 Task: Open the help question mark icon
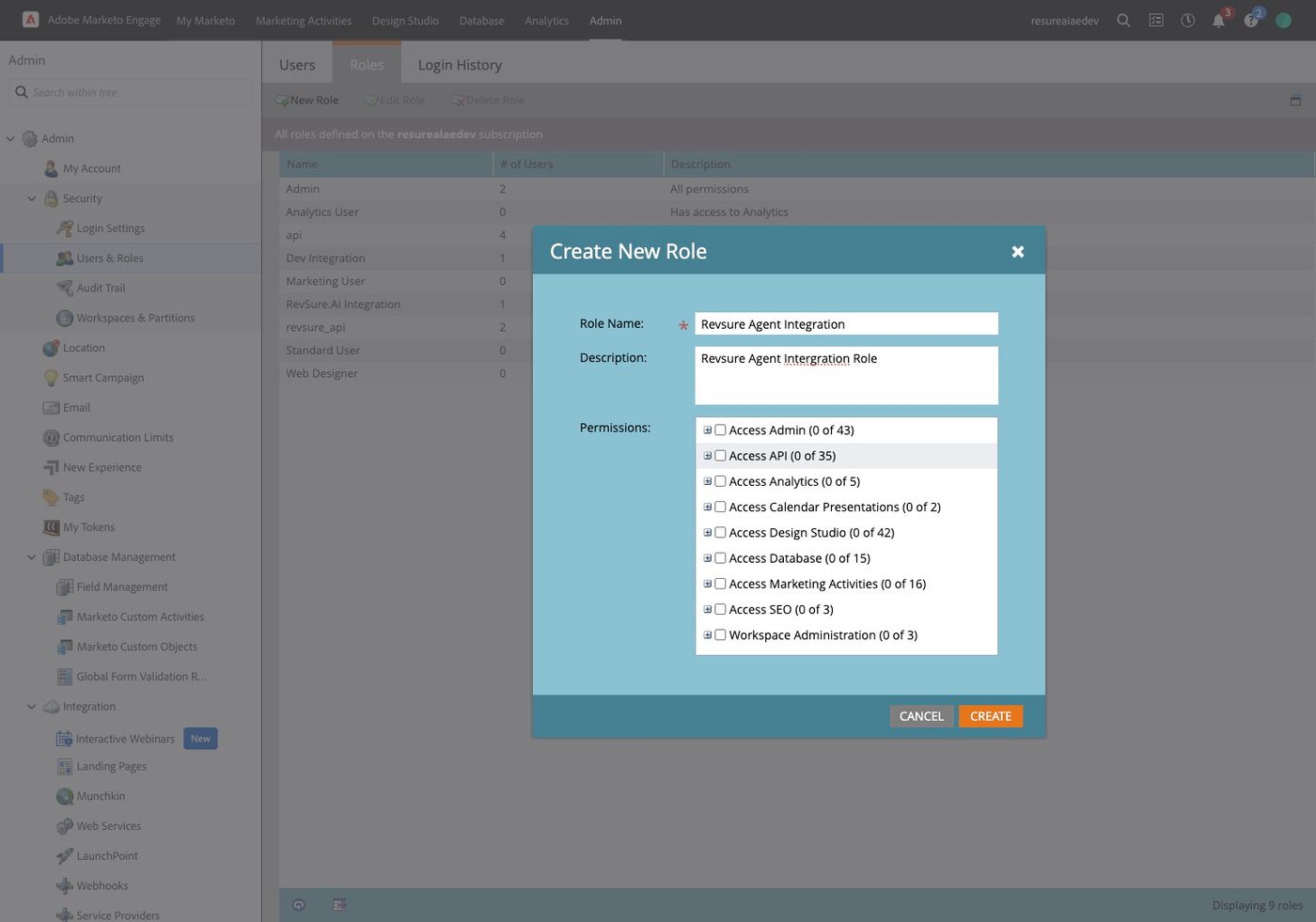1251,21
